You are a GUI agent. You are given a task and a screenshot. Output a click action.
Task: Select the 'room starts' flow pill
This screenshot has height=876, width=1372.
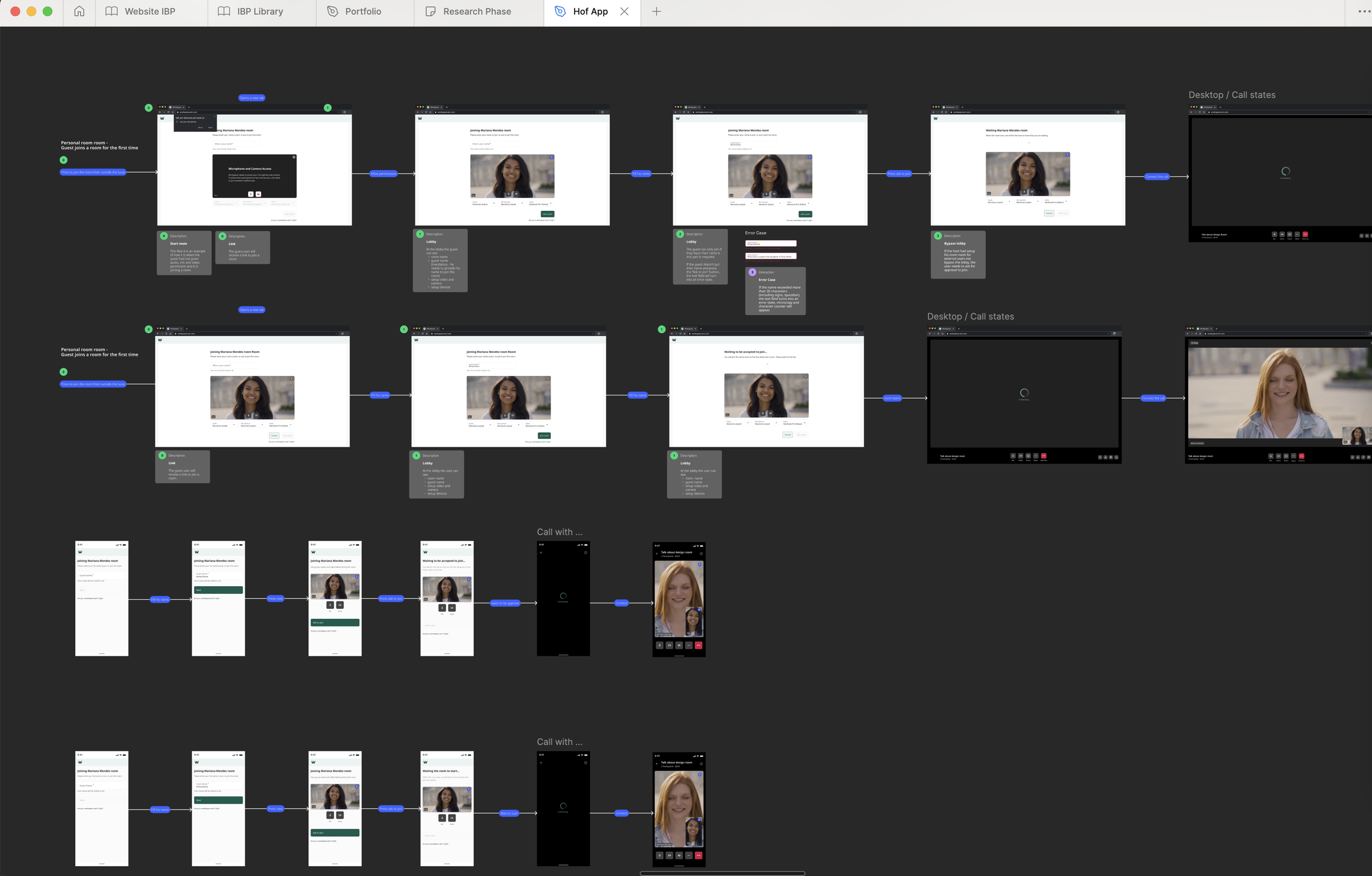pos(892,398)
